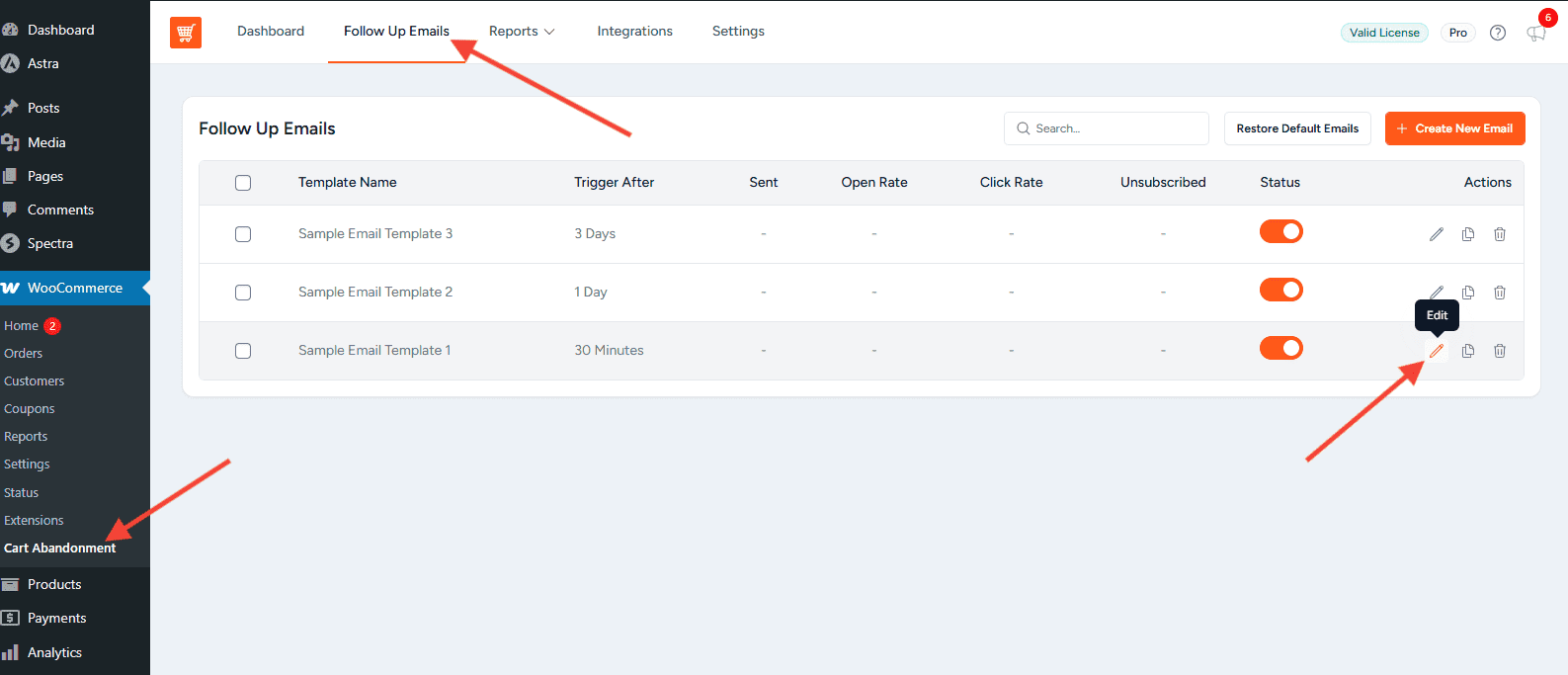Duplicate Sample Email Template 1

(x=1468, y=351)
